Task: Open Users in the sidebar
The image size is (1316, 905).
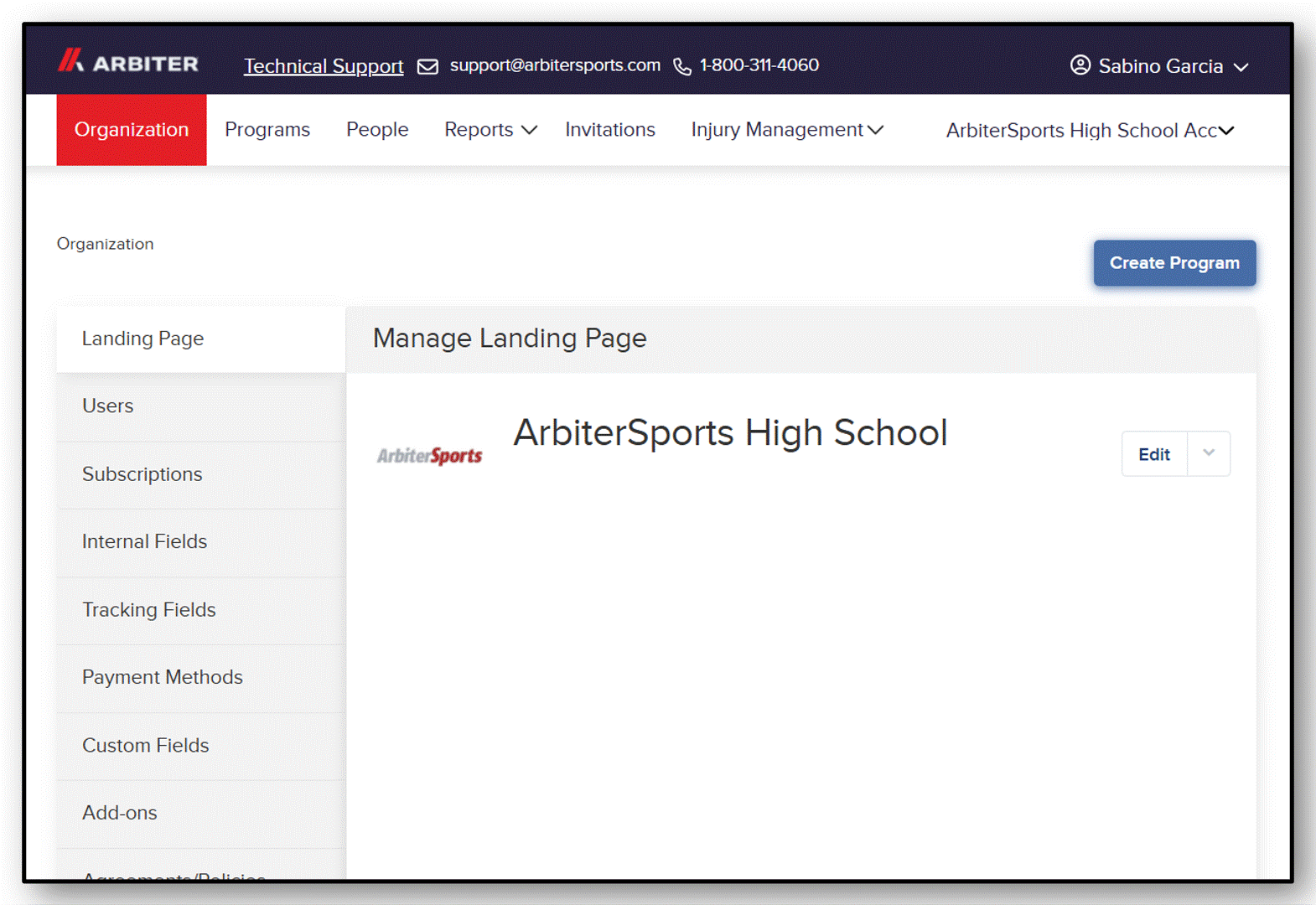Action: point(201,406)
